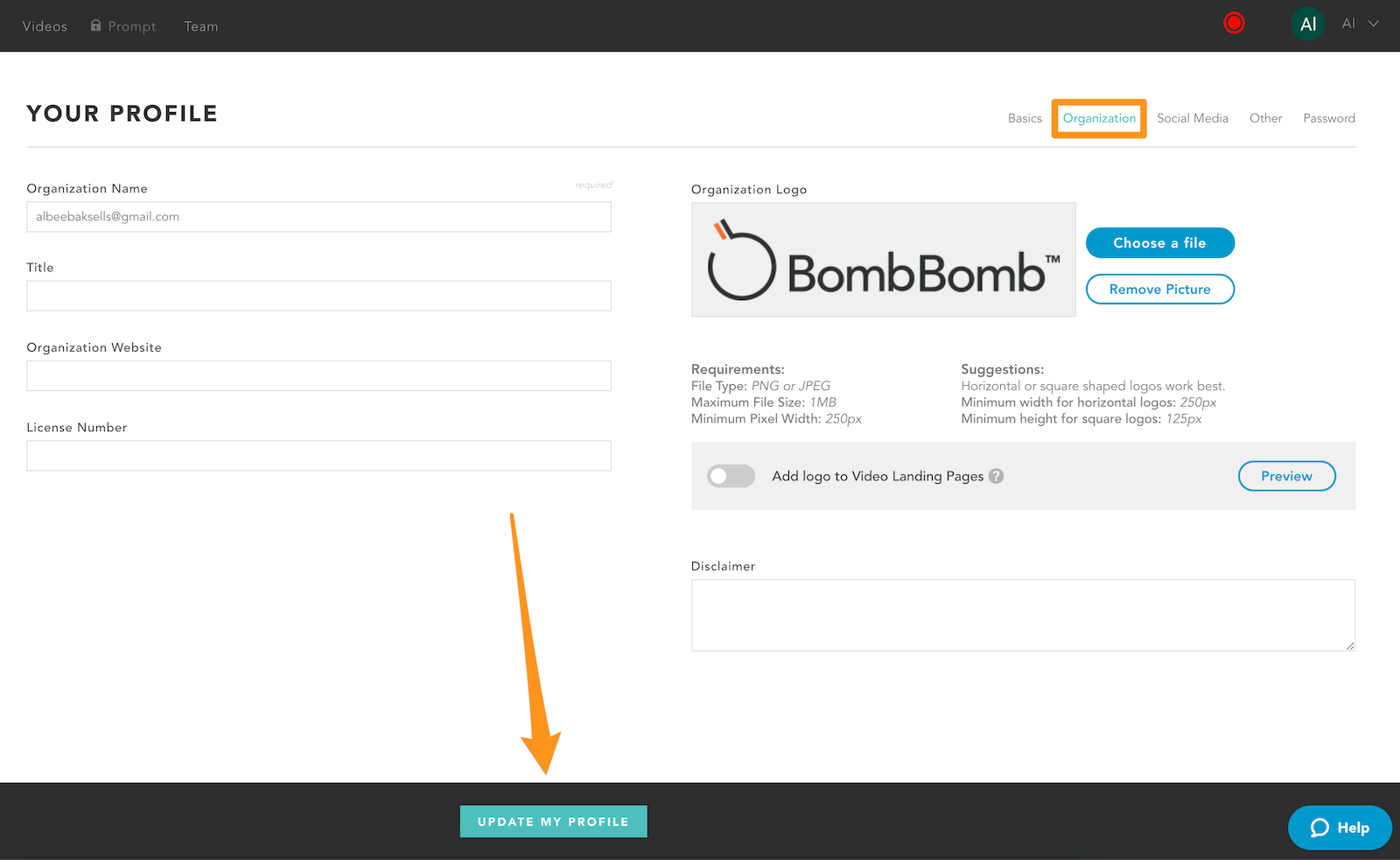Open the Help chat button
Viewport: 1400px width, 860px height.
click(1340, 828)
